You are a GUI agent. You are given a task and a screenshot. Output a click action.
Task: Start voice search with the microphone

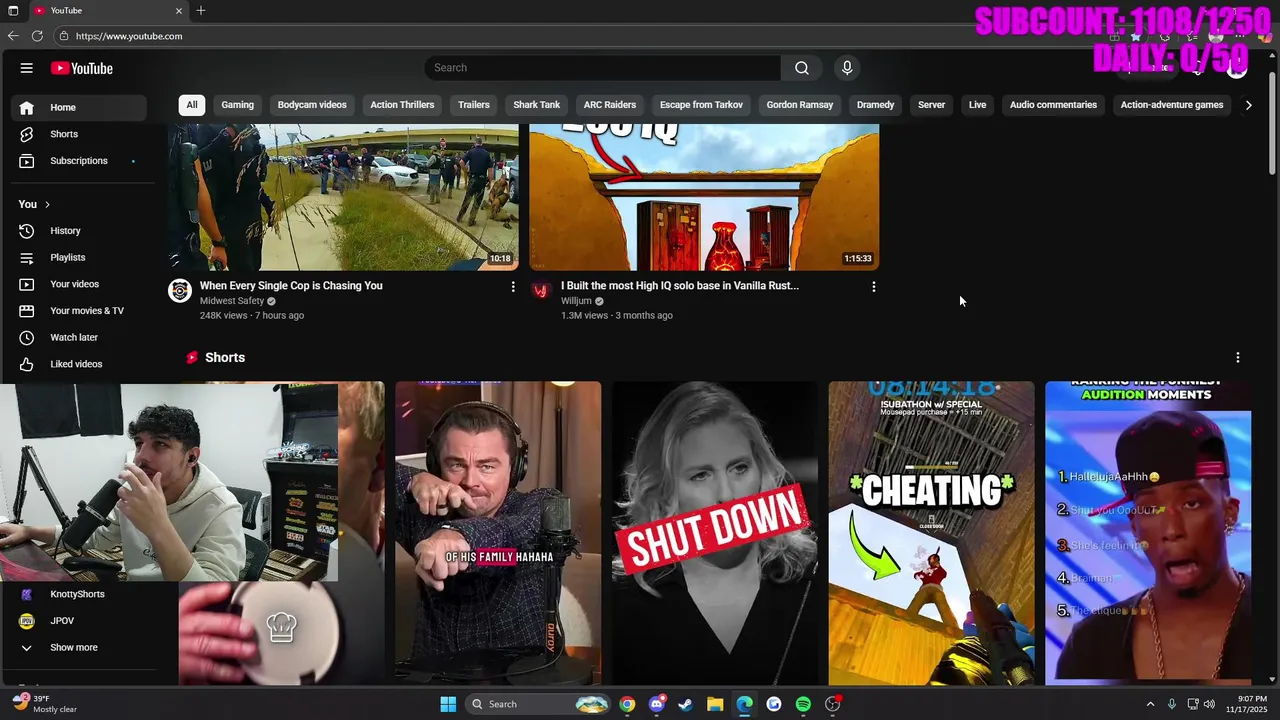click(847, 68)
